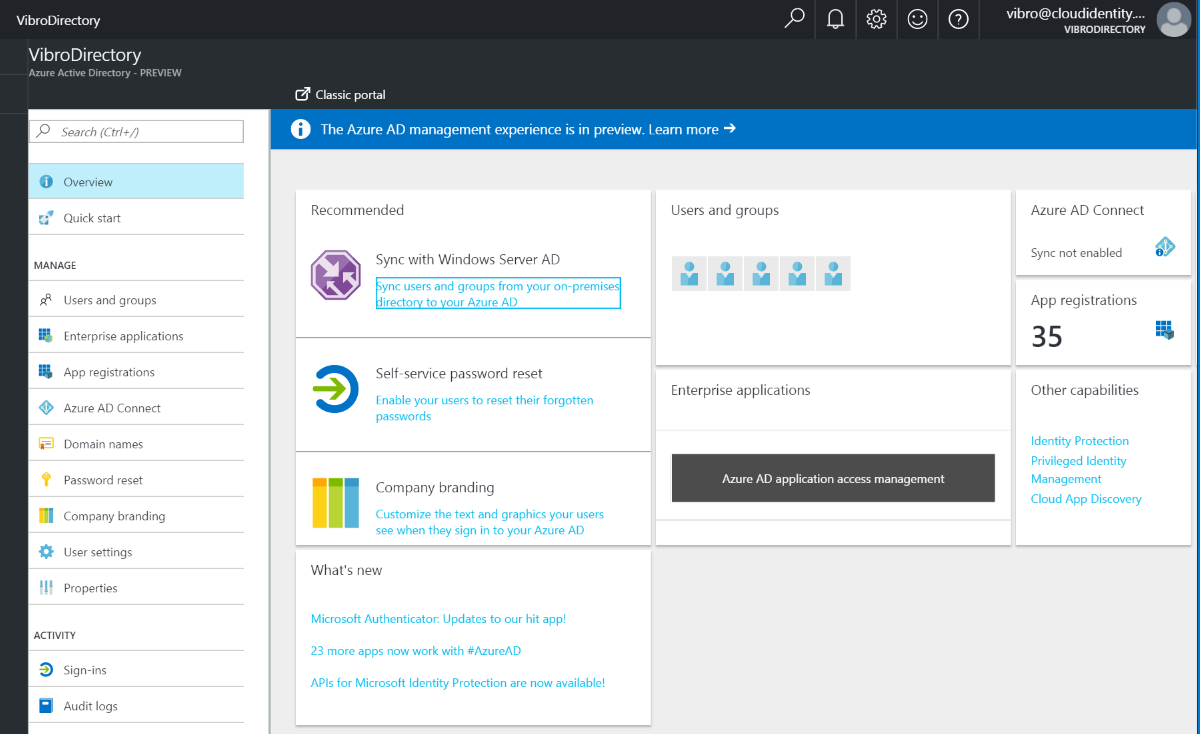
Task: Go to App registrations menu item
Action: pyautogui.click(x=136, y=372)
